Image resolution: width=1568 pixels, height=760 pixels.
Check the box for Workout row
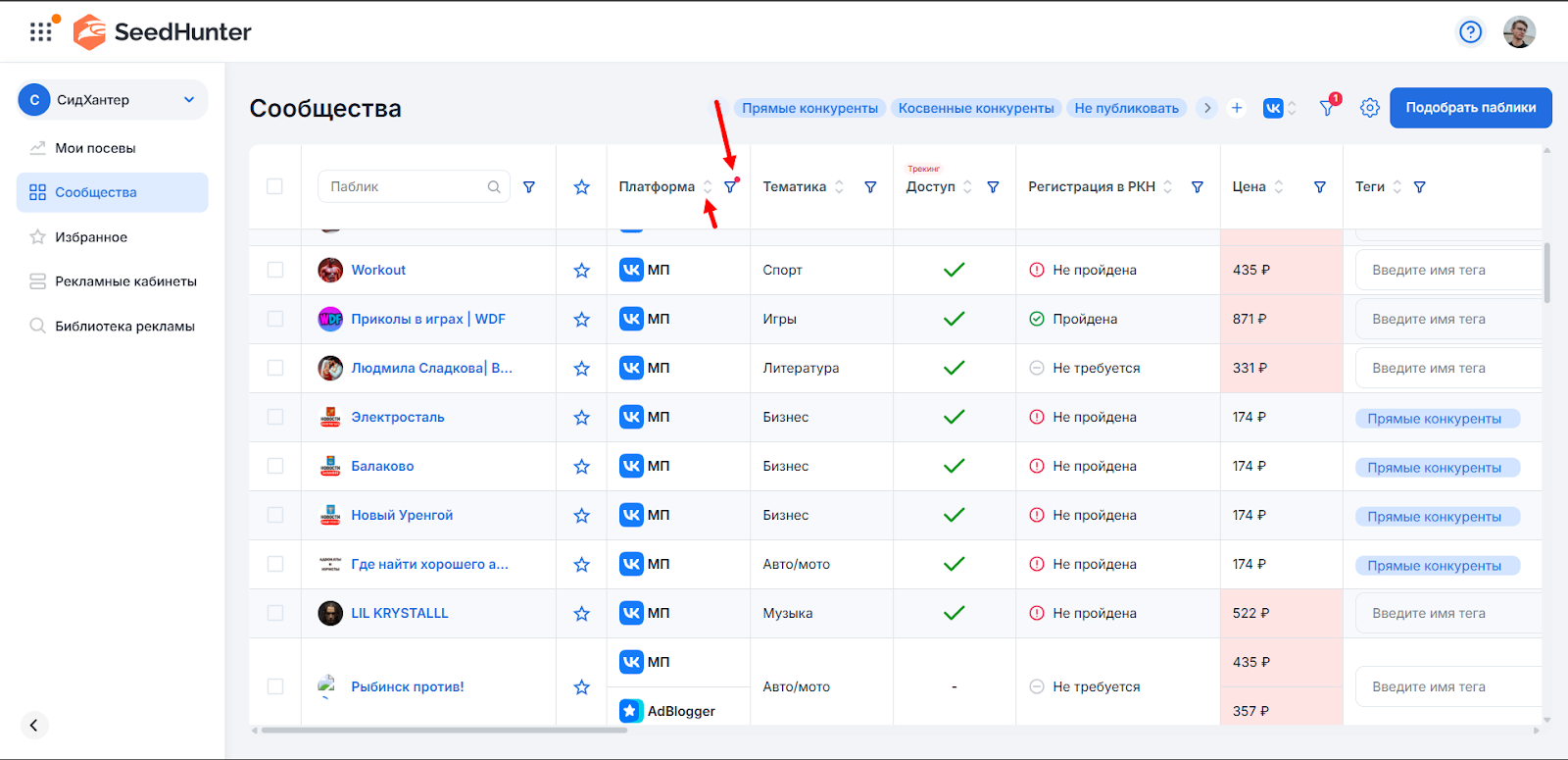point(275,270)
